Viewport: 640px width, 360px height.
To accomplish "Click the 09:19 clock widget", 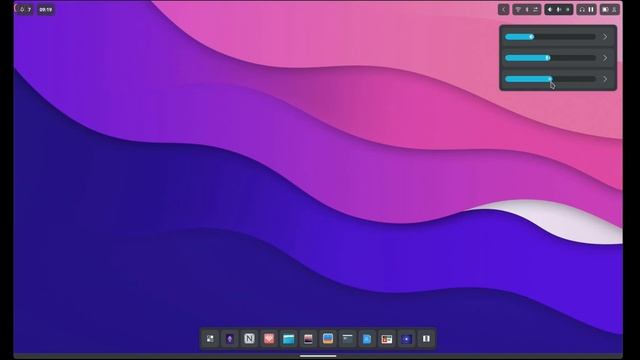I will pyautogui.click(x=46, y=9).
